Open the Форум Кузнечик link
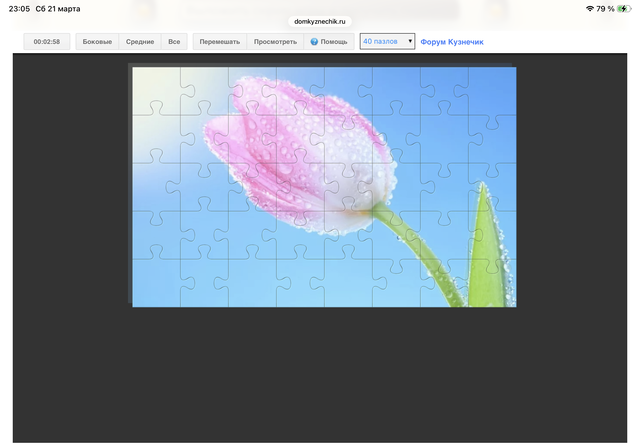640x445 pixels. click(x=452, y=42)
